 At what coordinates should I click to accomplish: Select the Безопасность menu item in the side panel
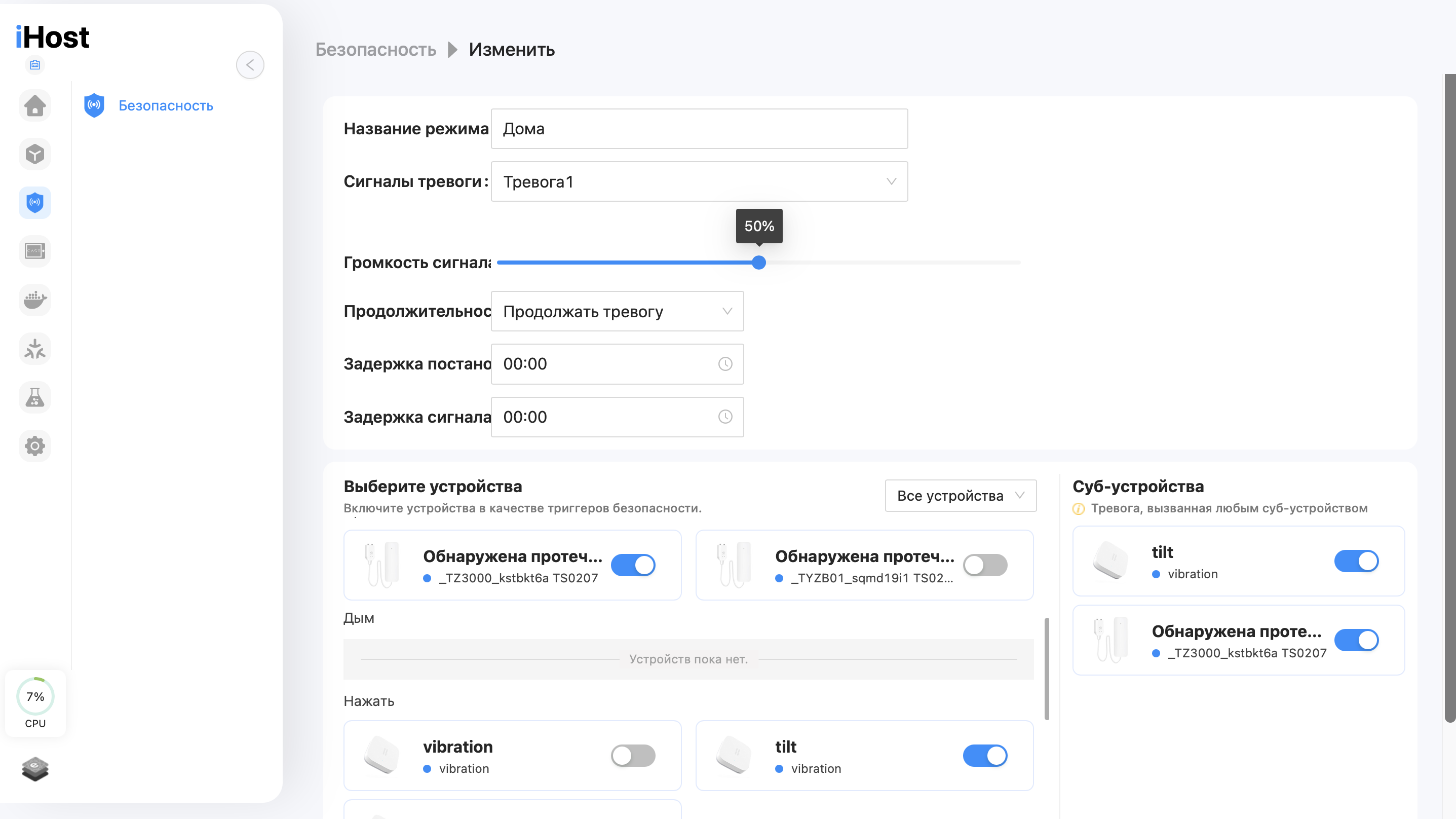166,106
